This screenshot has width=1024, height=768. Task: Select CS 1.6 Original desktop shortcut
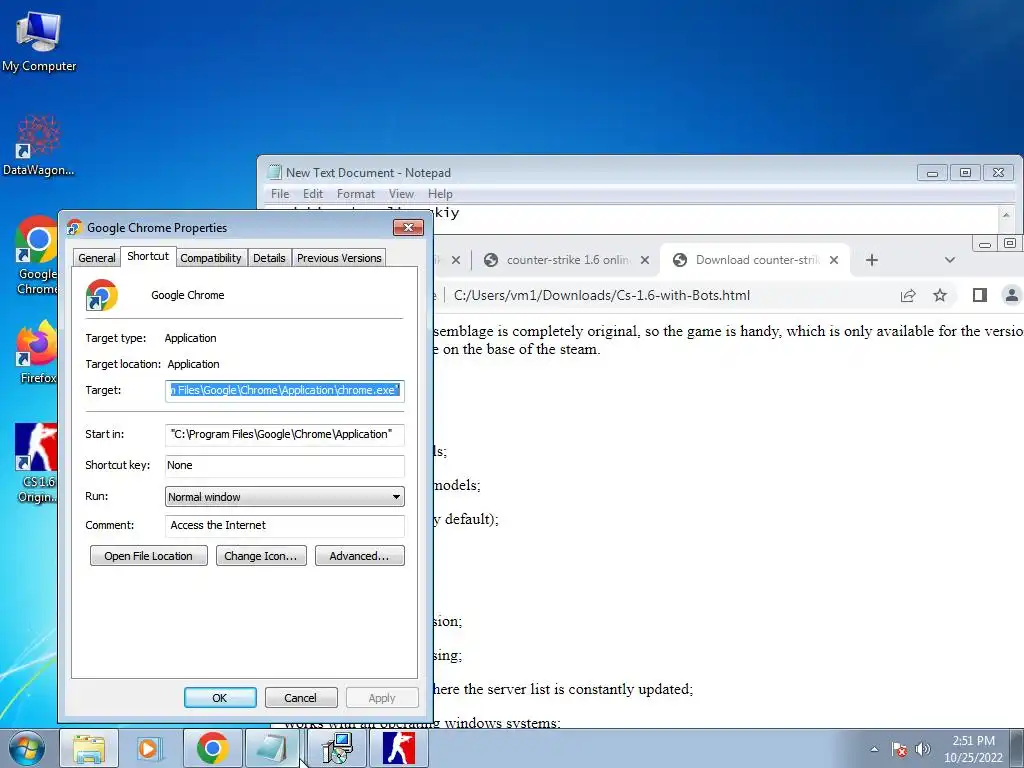pyautogui.click(x=37, y=462)
